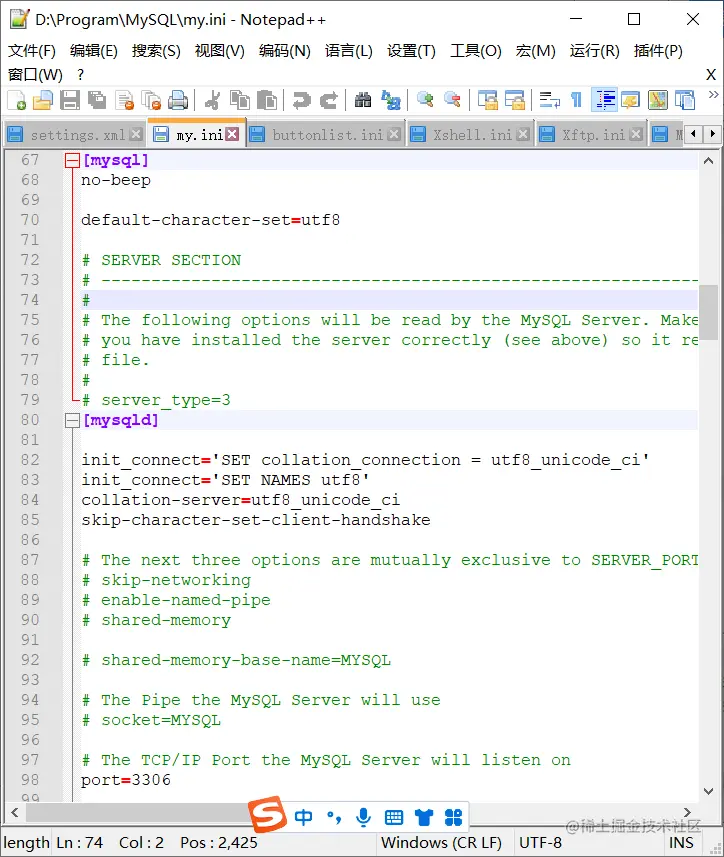Redo edit via toolbar arrow
The height and width of the screenshot is (857, 724).
(328, 101)
